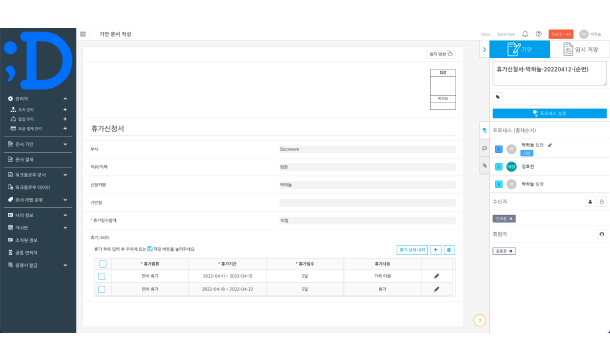This screenshot has height=361, width=610.
Task: Click the 휴가 상세 내역 button
Action: [412, 250]
